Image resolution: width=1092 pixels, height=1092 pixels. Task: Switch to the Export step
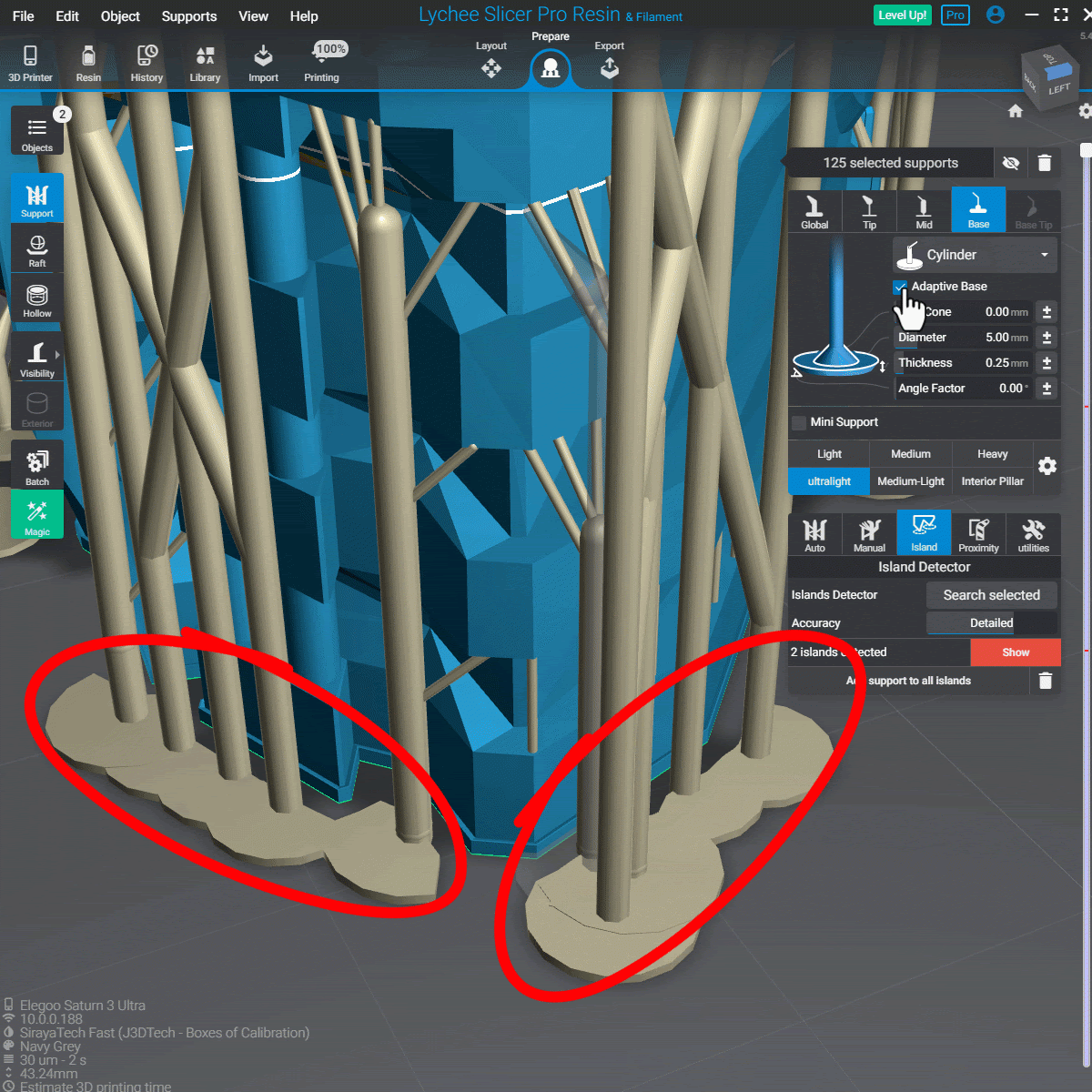pyautogui.click(x=609, y=64)
